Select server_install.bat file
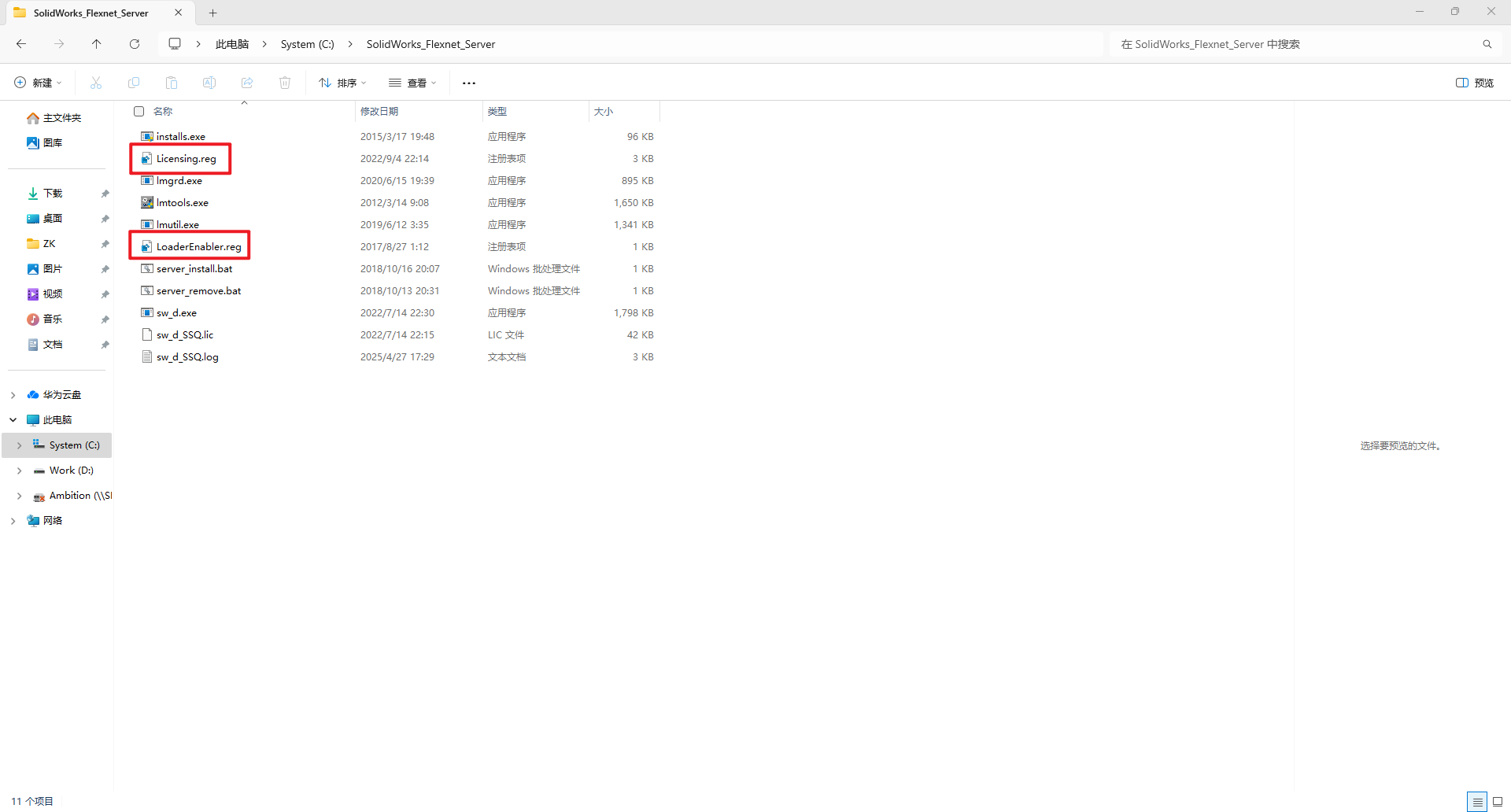Viewport: 1511px width, 812px height. tap(194, 269)
